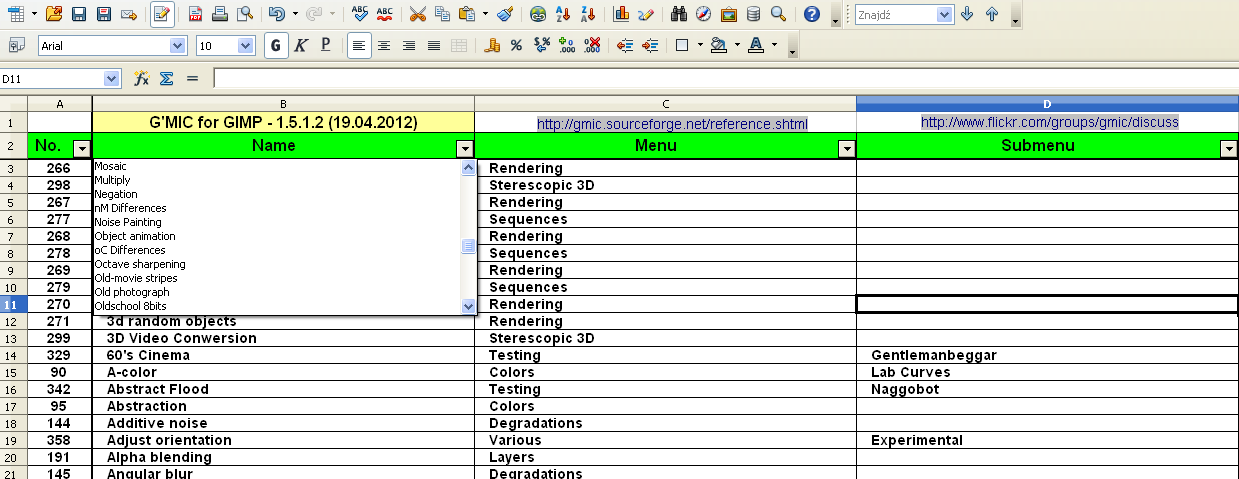Activate the Format Paintbrush
The height and width of the screenshot is (479, 1239).
[506, 14]
